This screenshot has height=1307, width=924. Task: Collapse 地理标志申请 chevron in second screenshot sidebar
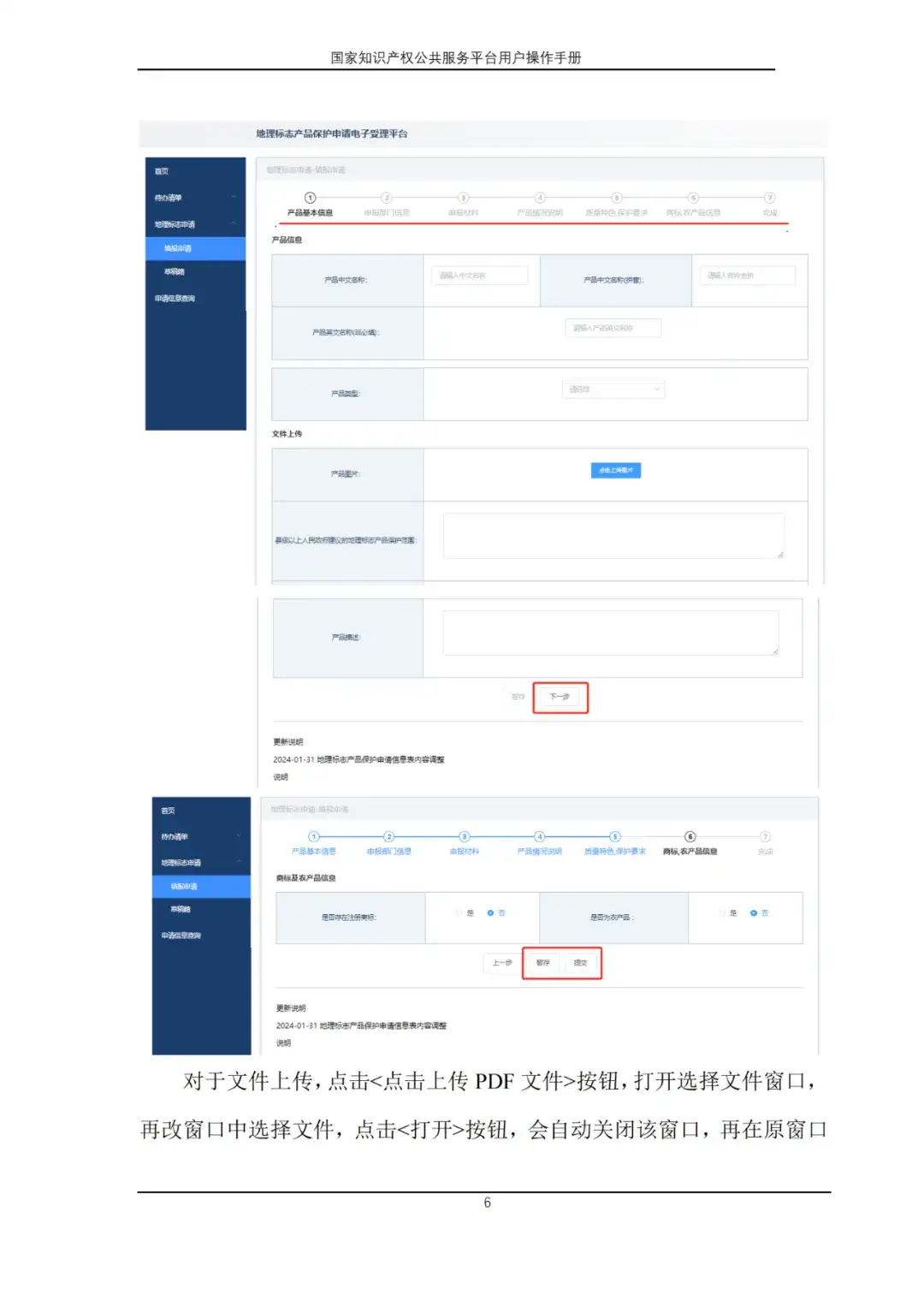coord(239,862)
